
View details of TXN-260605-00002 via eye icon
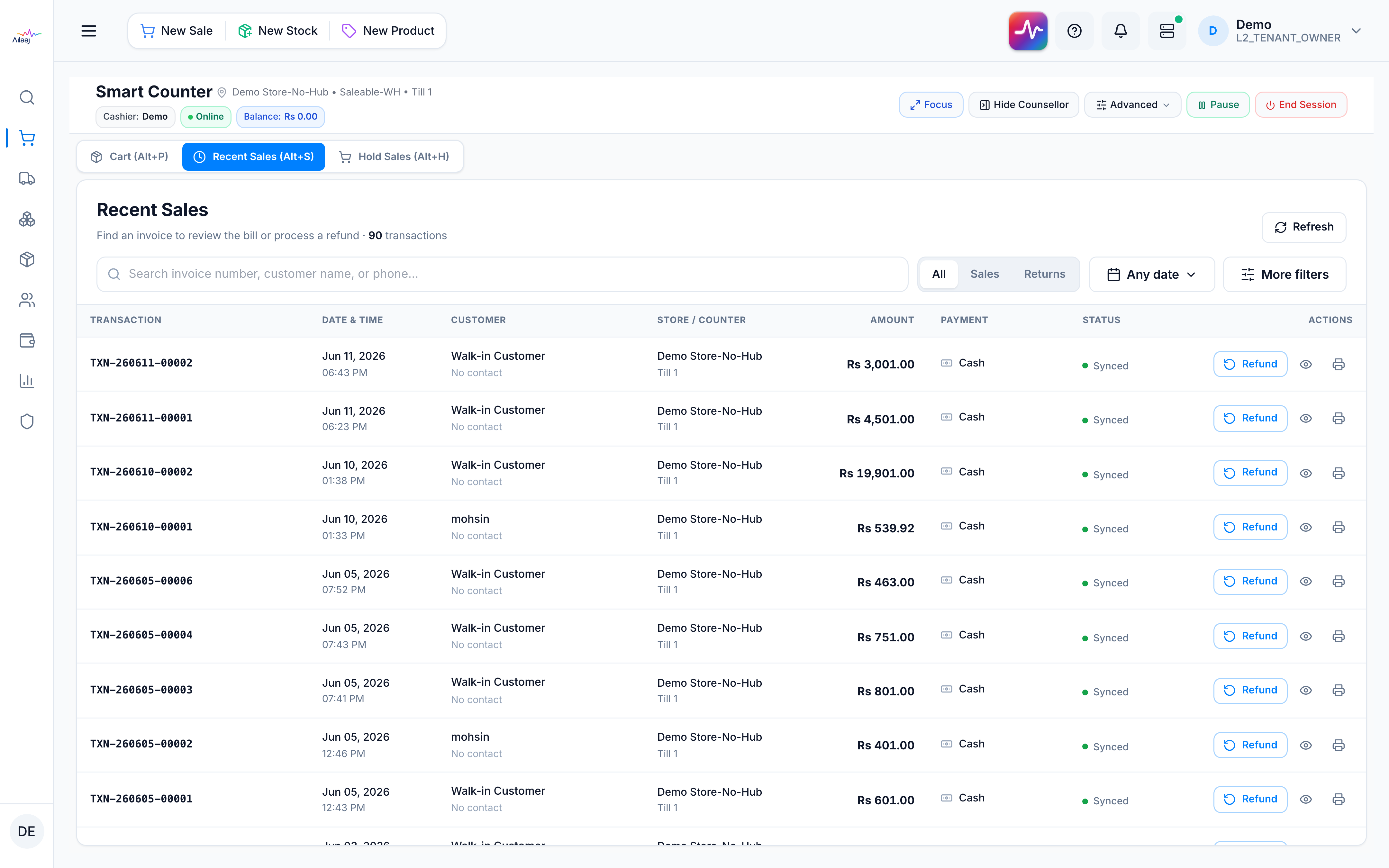[x=1306, y=745]
